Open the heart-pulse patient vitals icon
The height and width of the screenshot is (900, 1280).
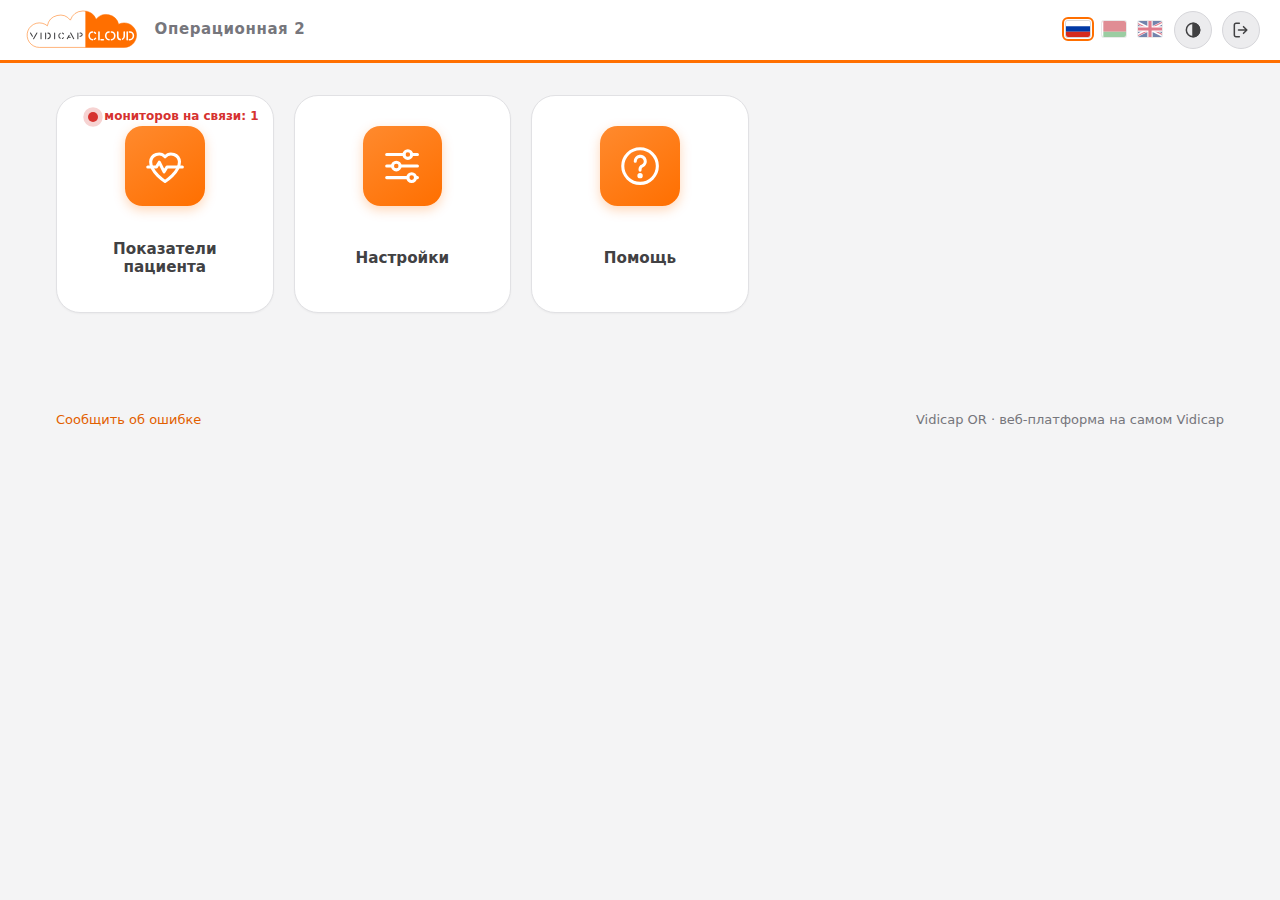click(x=165, y=166)
